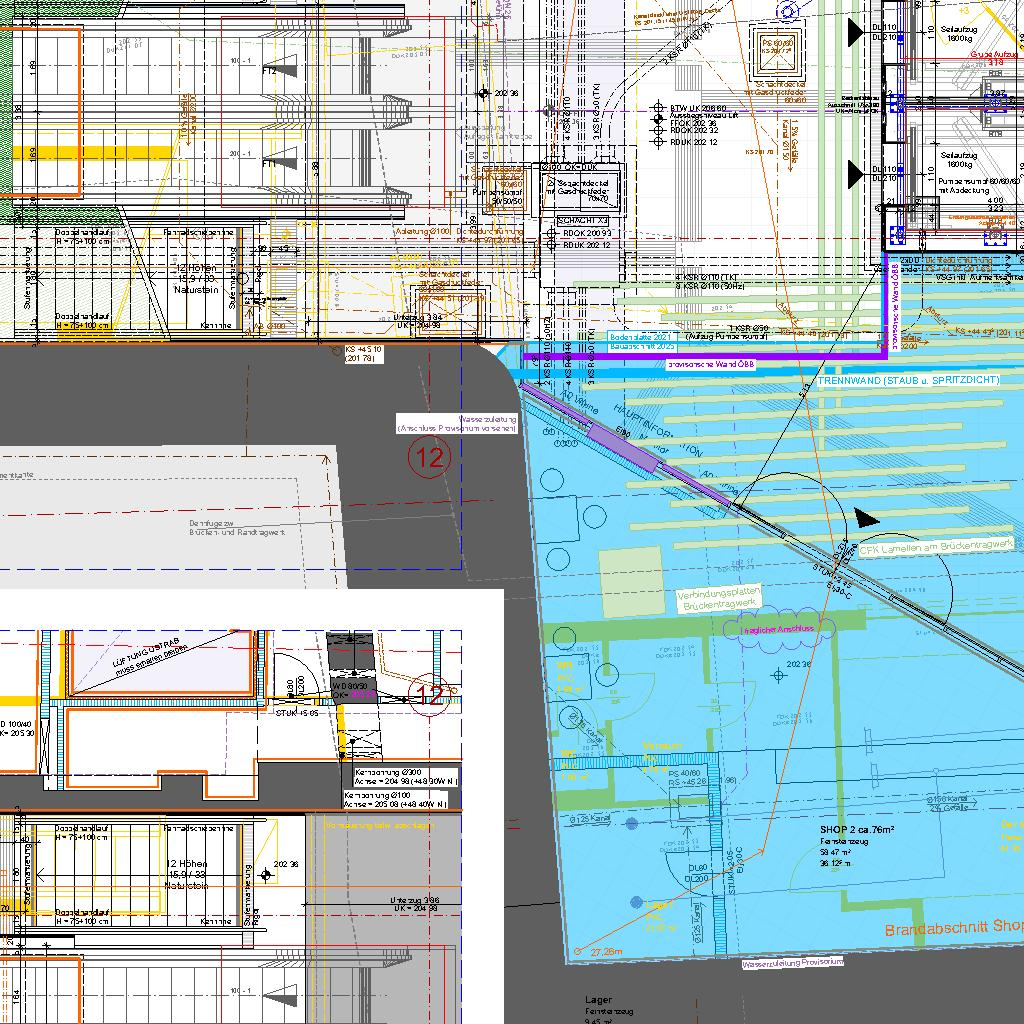The width and height of the screenshot is (1024, 1024).
Task: Select the "Unterzug 3.84" beam label
Action: tap(419, 317)
